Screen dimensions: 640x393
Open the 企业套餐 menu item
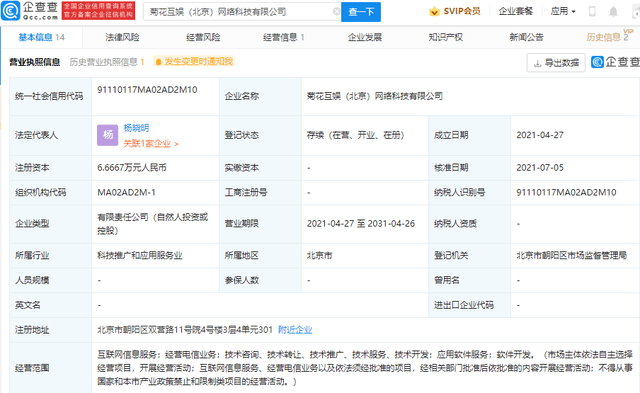click(516, 11)
